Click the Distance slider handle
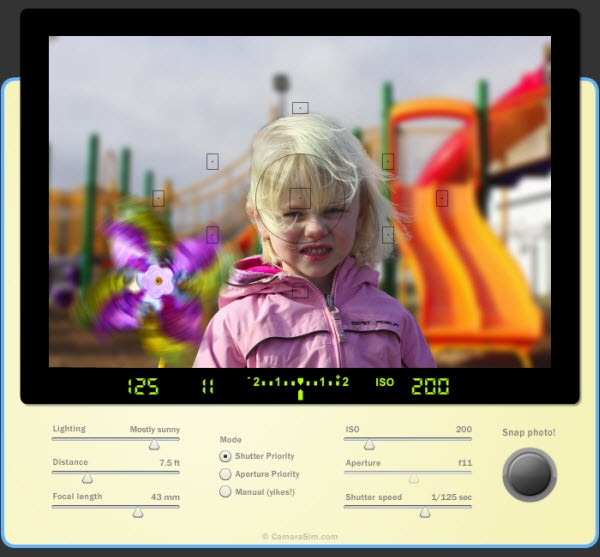Viewport: 600px width, 557px height. [x=87, y=479]
